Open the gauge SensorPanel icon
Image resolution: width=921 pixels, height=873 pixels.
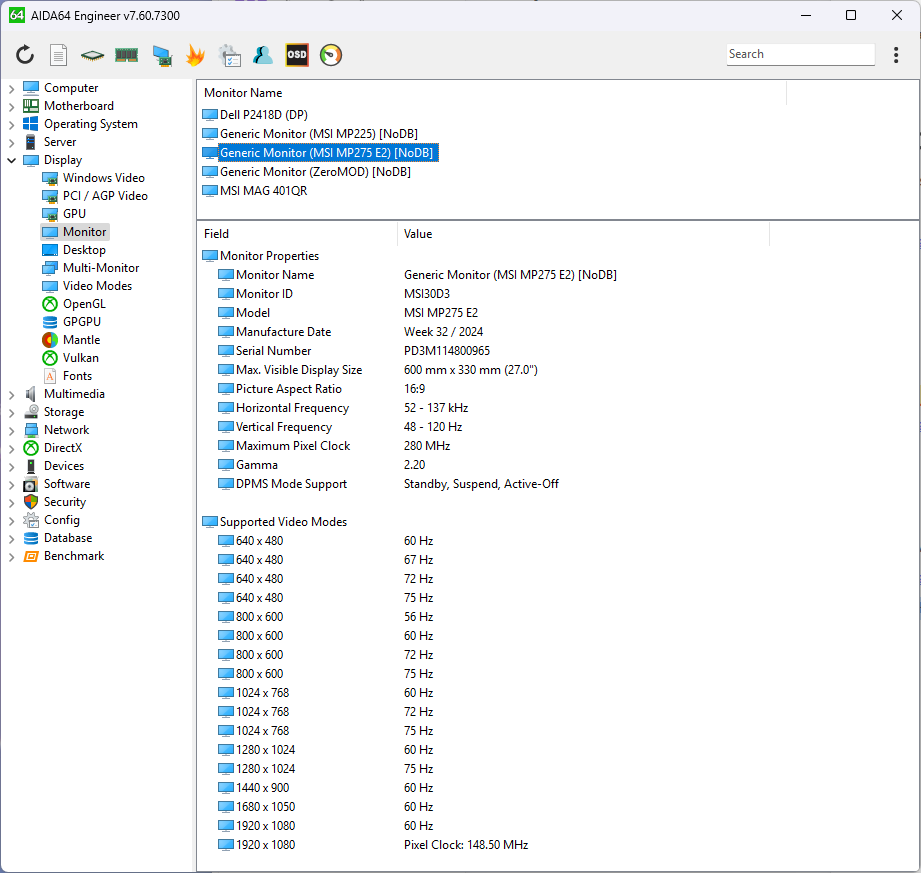pos(331,55)
